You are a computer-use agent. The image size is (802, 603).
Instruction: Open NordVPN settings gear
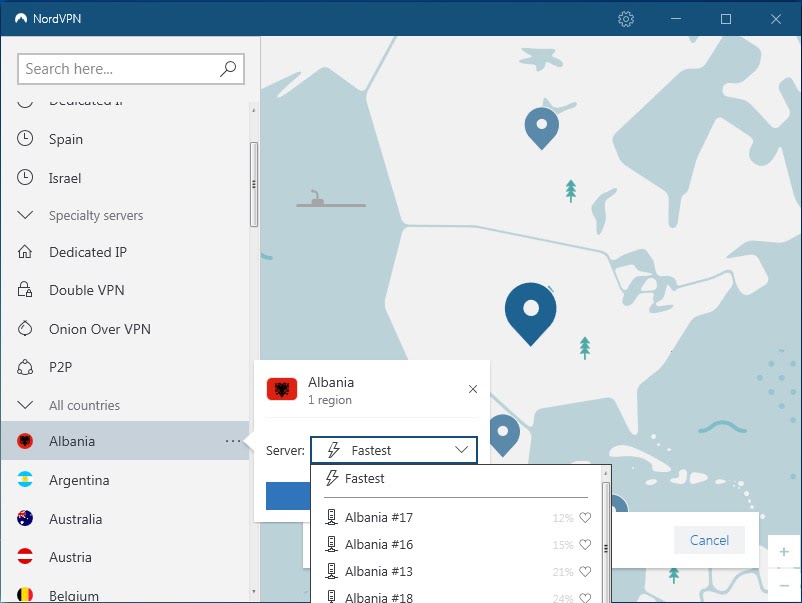coord(626,19)
